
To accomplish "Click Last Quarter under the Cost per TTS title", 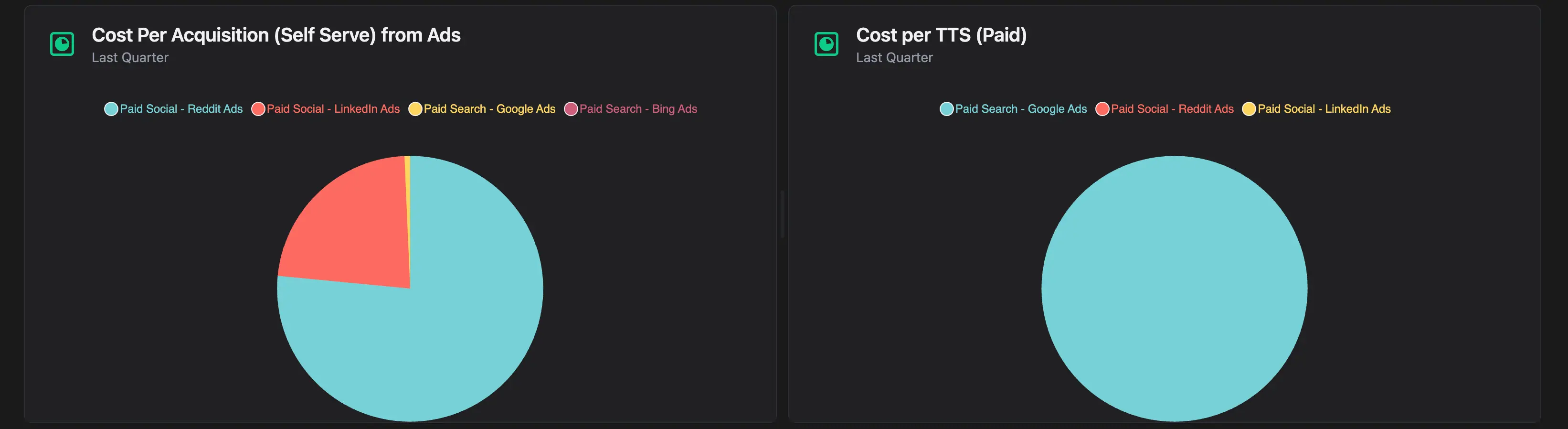I will (894, 58).
